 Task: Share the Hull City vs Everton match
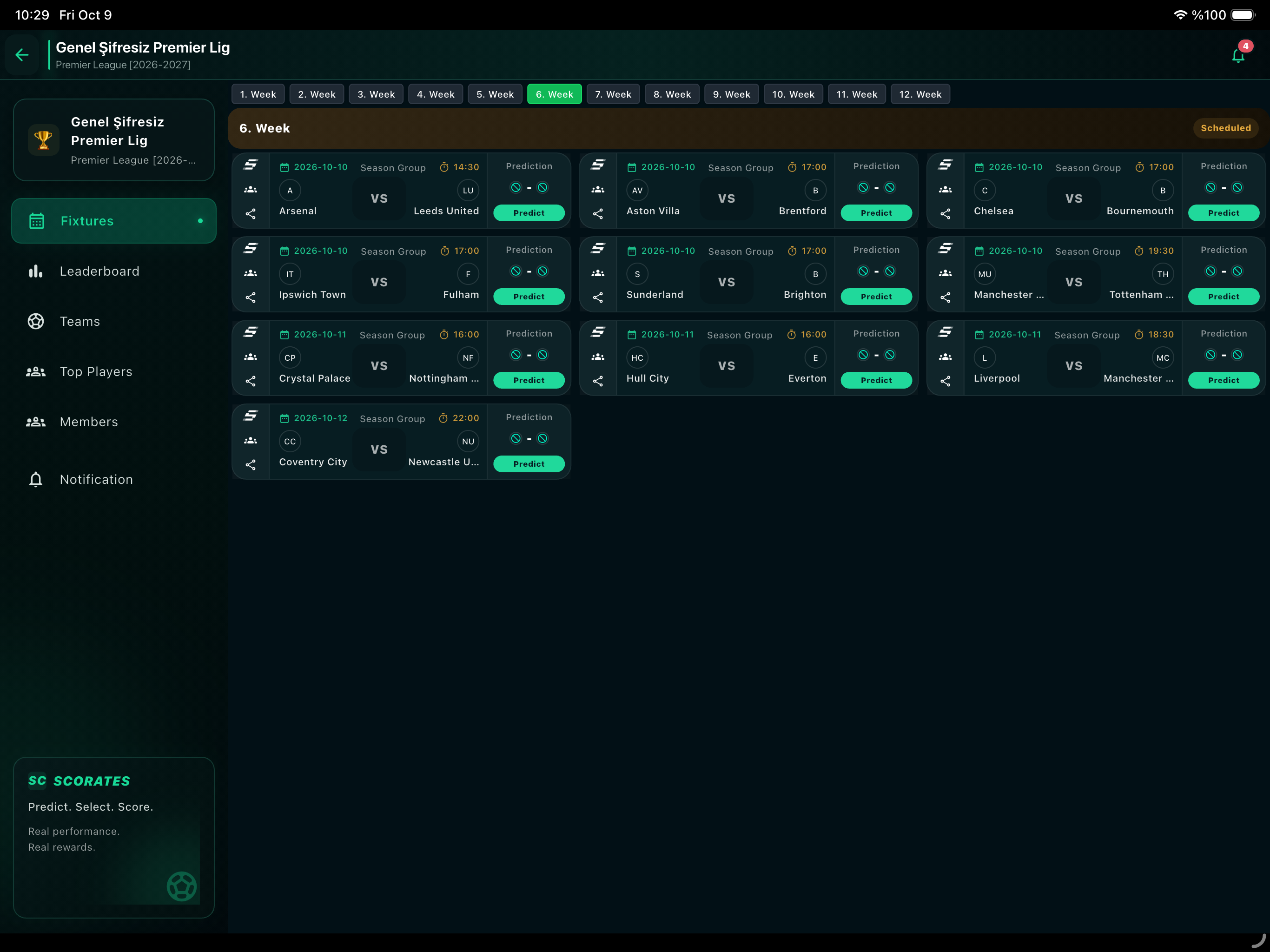tap(598, 381)
